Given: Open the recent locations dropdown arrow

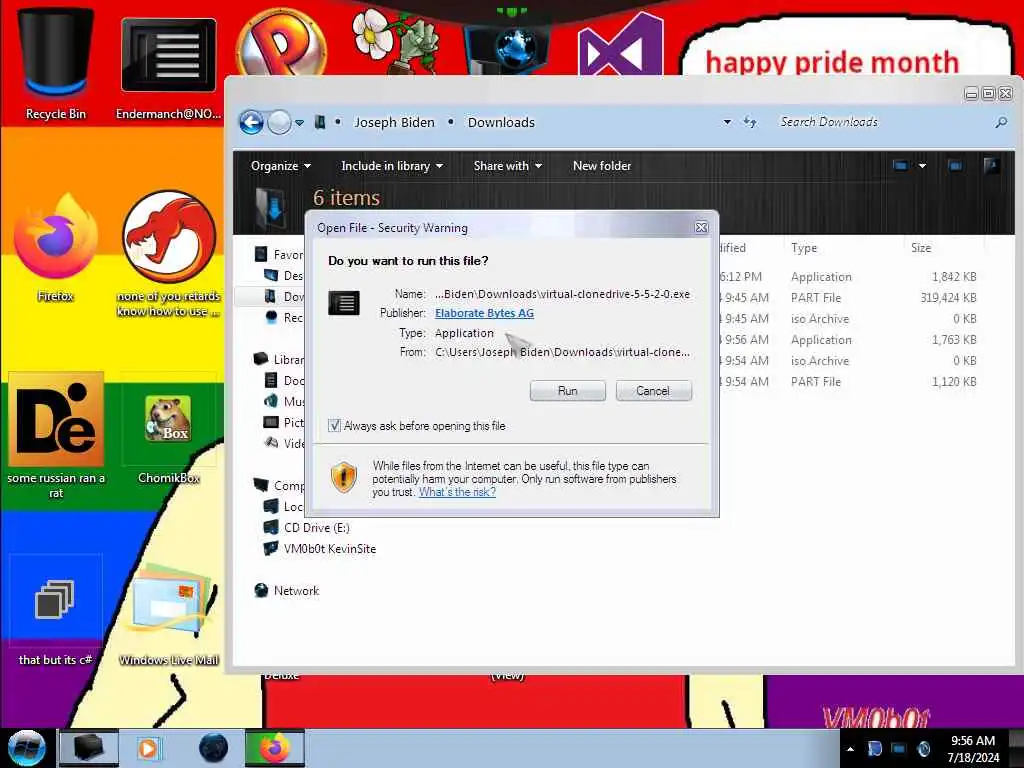Looking at the screenshot, I should [x=299, y=123].
